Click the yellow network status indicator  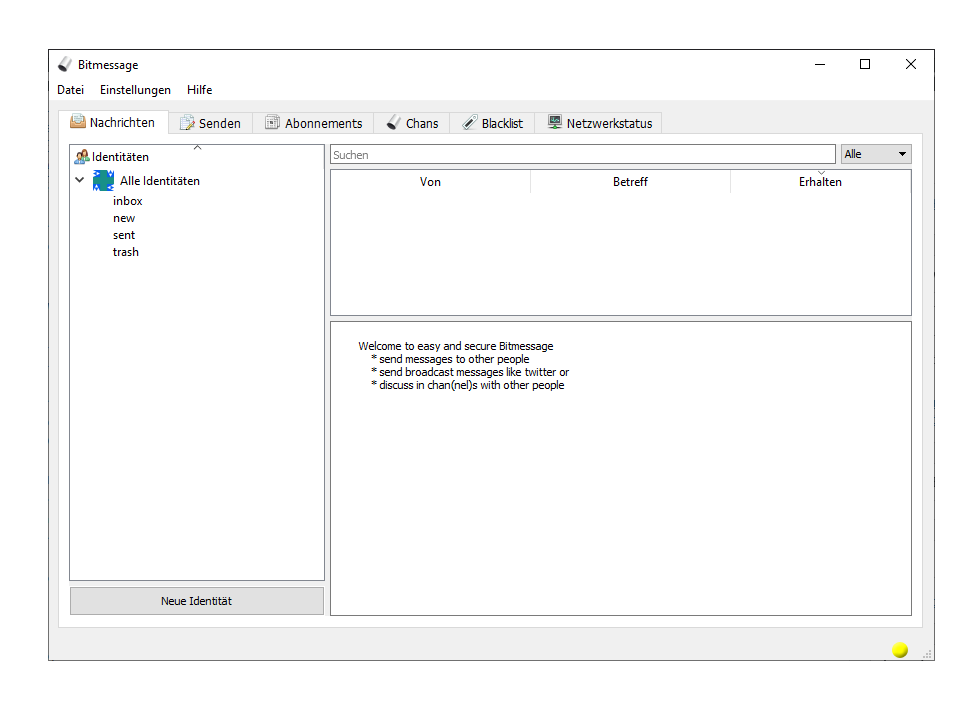tap(899, 650)
